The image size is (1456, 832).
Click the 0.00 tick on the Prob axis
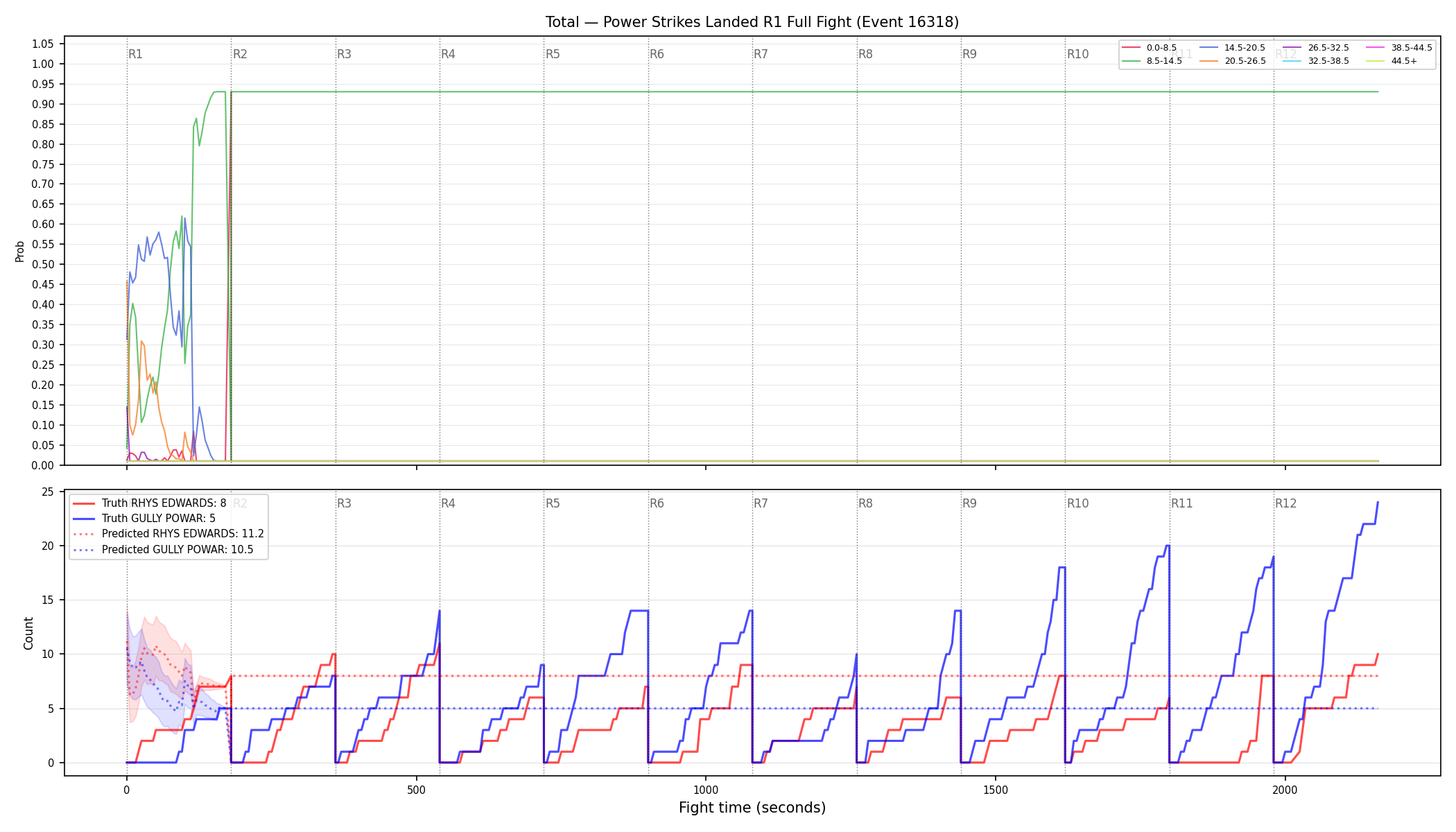[x=43, y=465]
